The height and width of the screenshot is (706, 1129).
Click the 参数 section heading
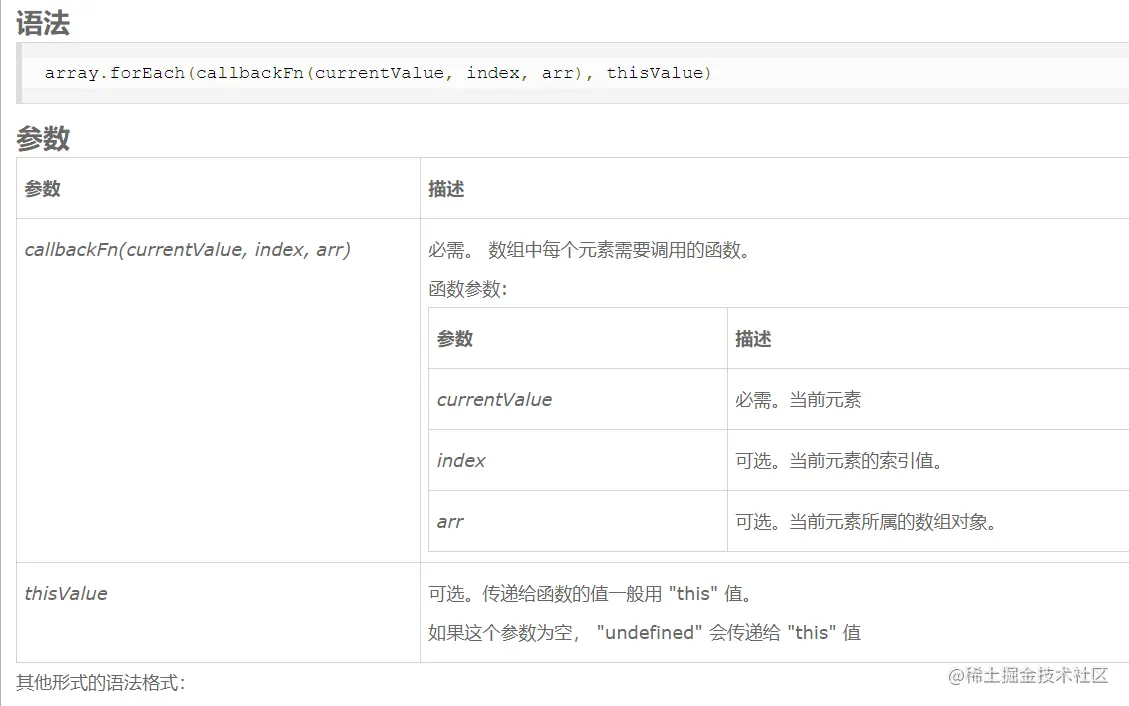tap(42, 138)
